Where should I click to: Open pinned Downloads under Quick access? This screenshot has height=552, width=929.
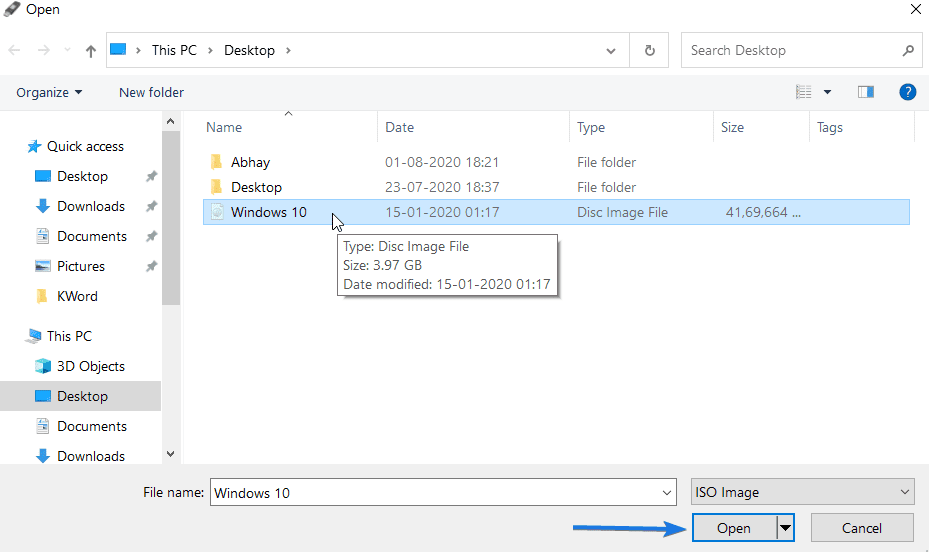91,206
